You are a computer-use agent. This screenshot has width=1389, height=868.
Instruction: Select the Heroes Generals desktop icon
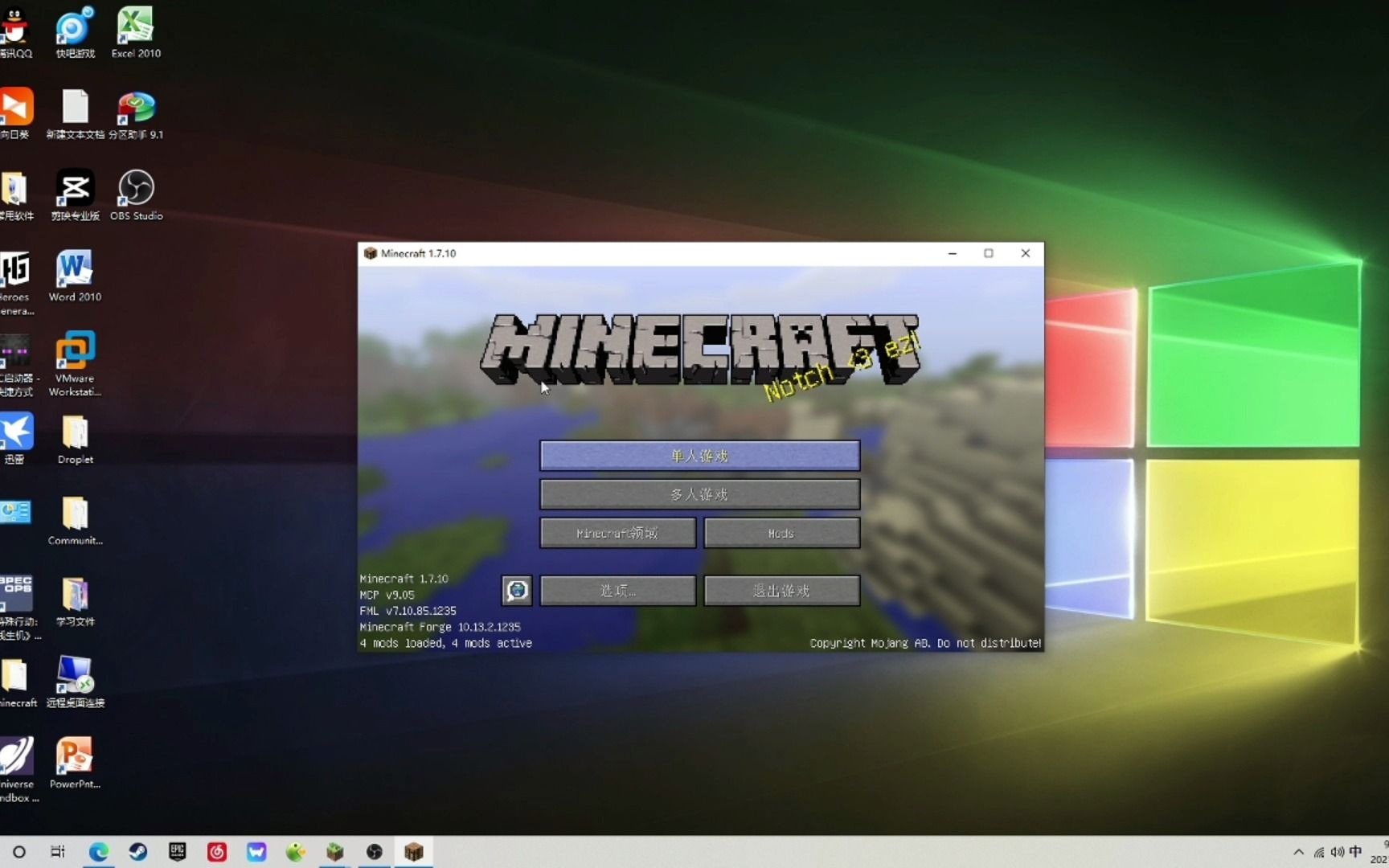click(15, 283)
